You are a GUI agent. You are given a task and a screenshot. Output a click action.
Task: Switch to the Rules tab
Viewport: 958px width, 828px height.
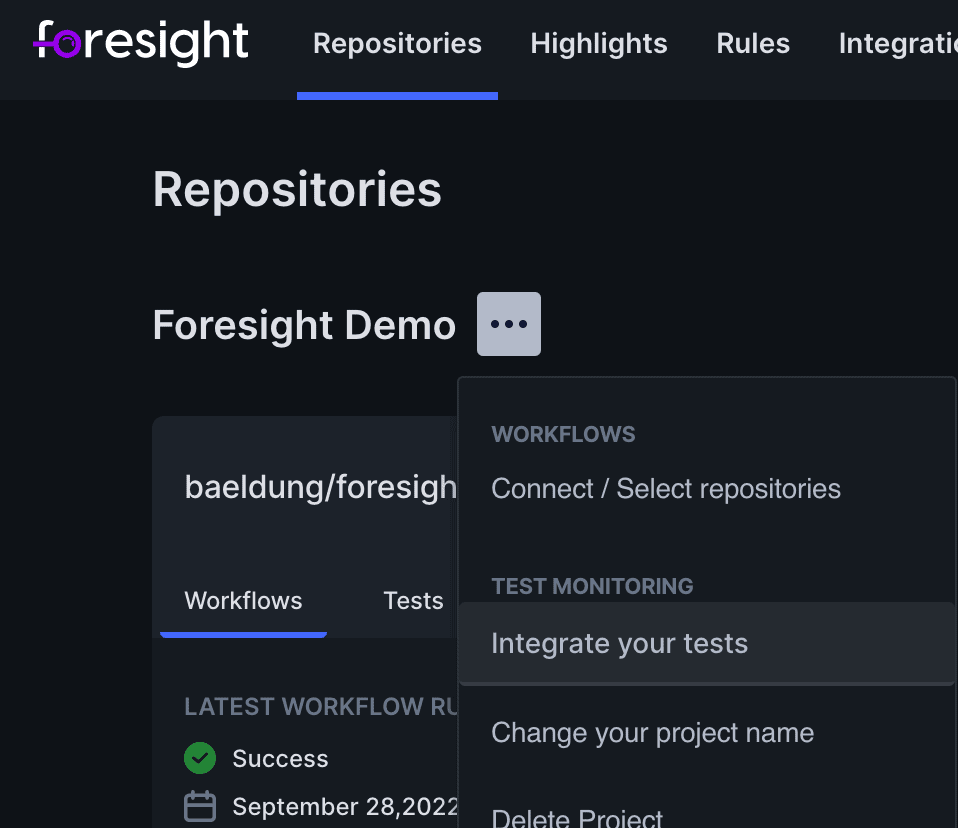753,44
